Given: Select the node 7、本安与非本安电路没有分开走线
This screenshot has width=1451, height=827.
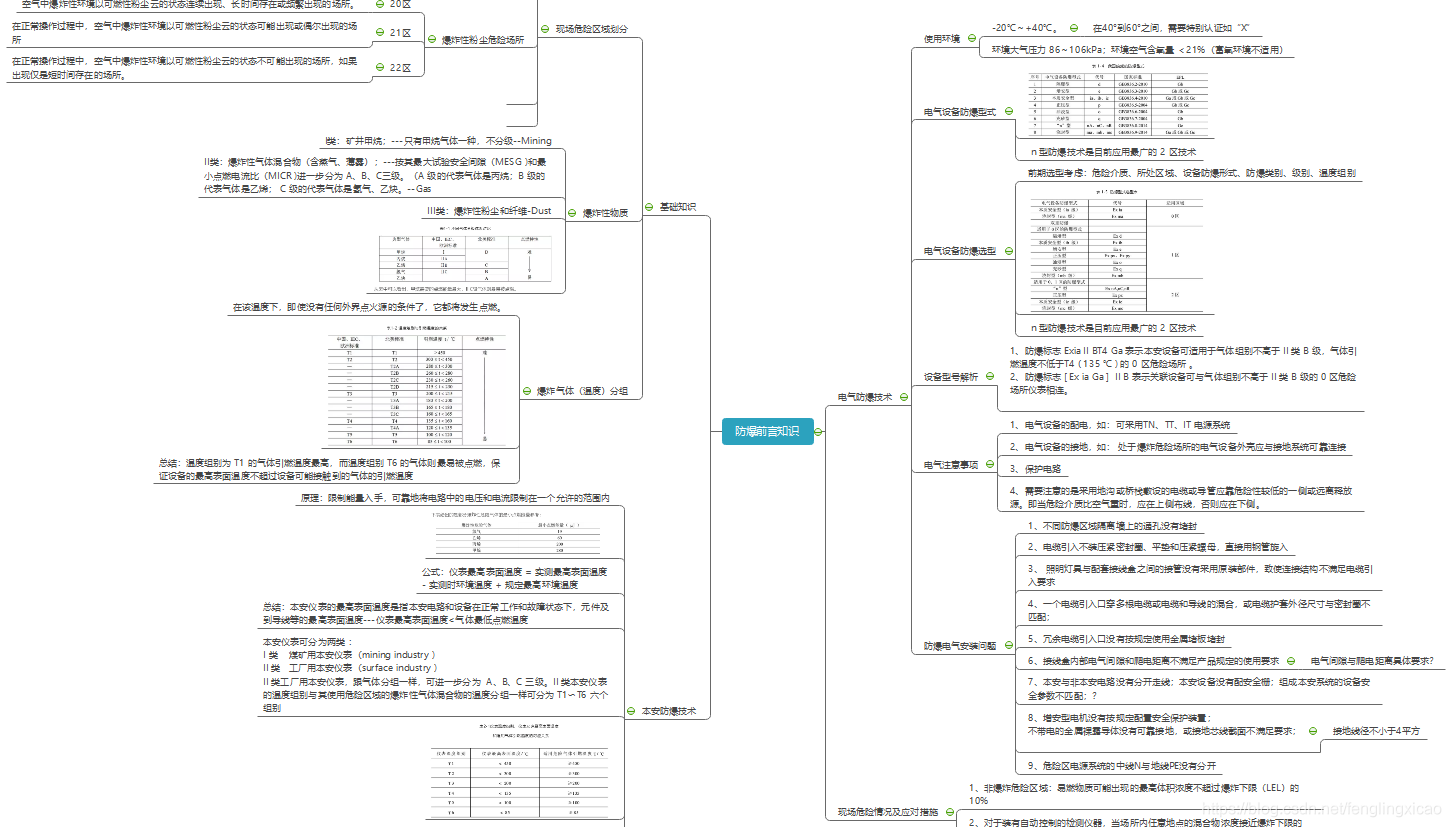Looking at the screenshot, I should tap(1199, 688).
